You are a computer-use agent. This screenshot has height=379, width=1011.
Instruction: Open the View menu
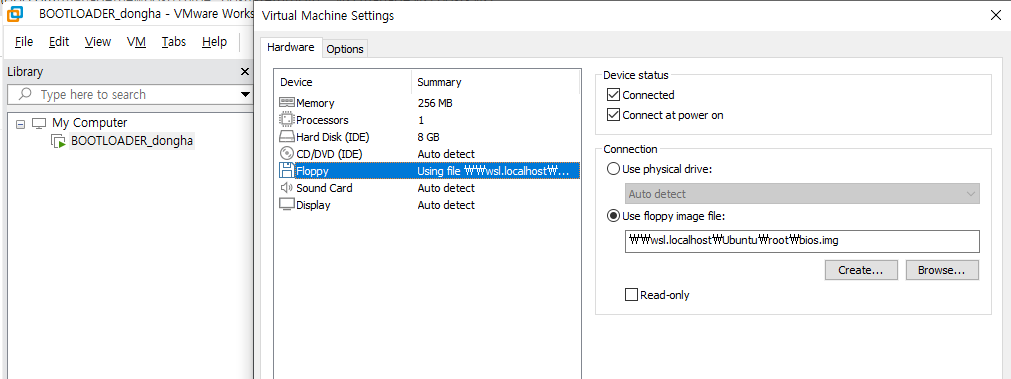point(98,42)
